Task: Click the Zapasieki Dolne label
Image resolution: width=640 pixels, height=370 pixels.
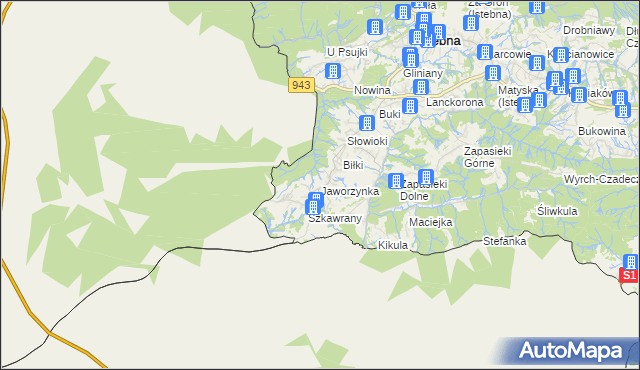Action: 423,190
